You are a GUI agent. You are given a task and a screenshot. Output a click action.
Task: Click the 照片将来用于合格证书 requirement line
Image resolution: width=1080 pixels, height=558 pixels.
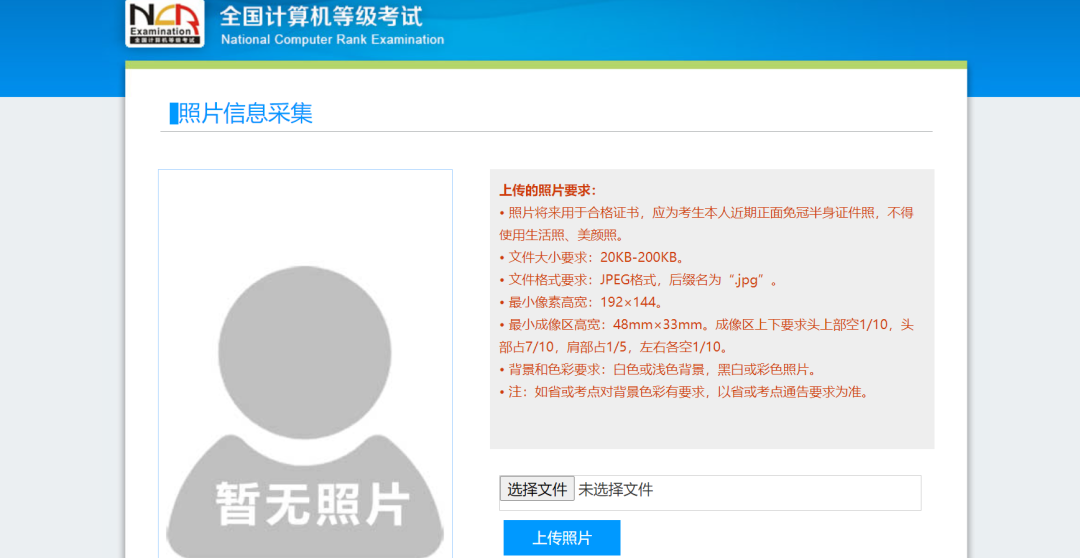click(x=707, y=224)
